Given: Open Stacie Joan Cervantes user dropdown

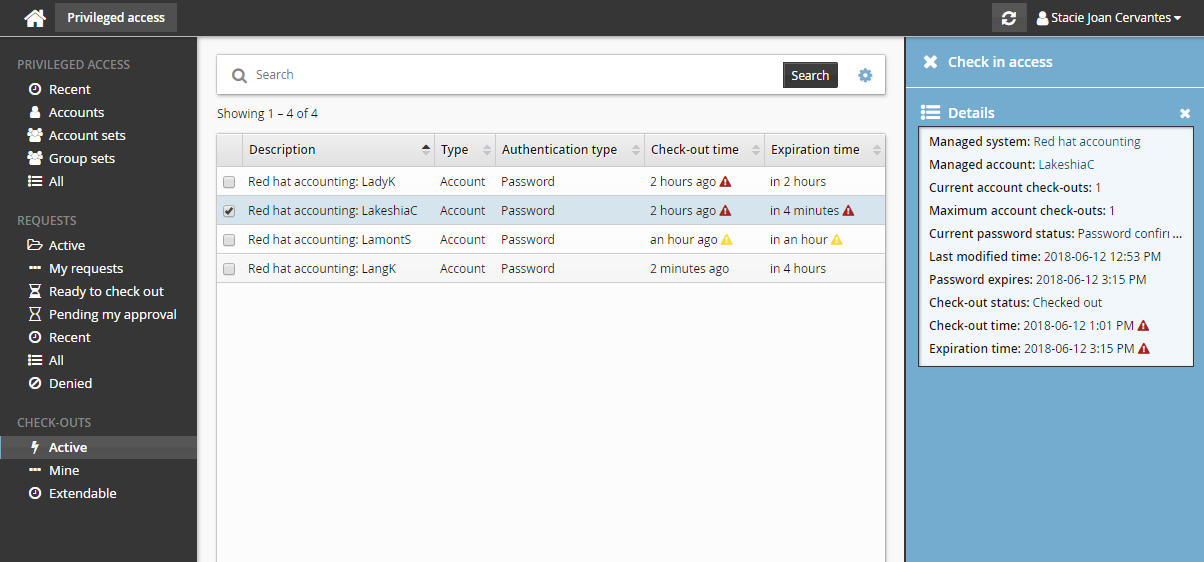Looking at the screenshot, I should (x=1109, y=18).
